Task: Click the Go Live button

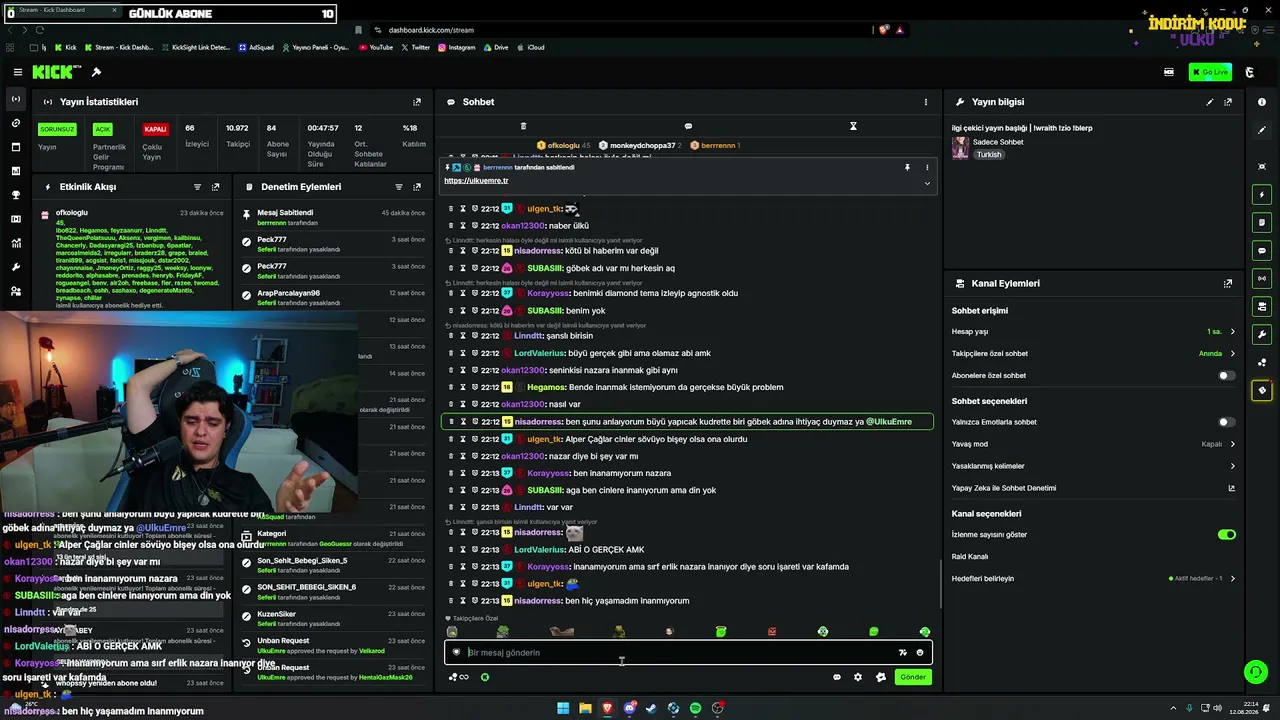Action: (1210, 72)
